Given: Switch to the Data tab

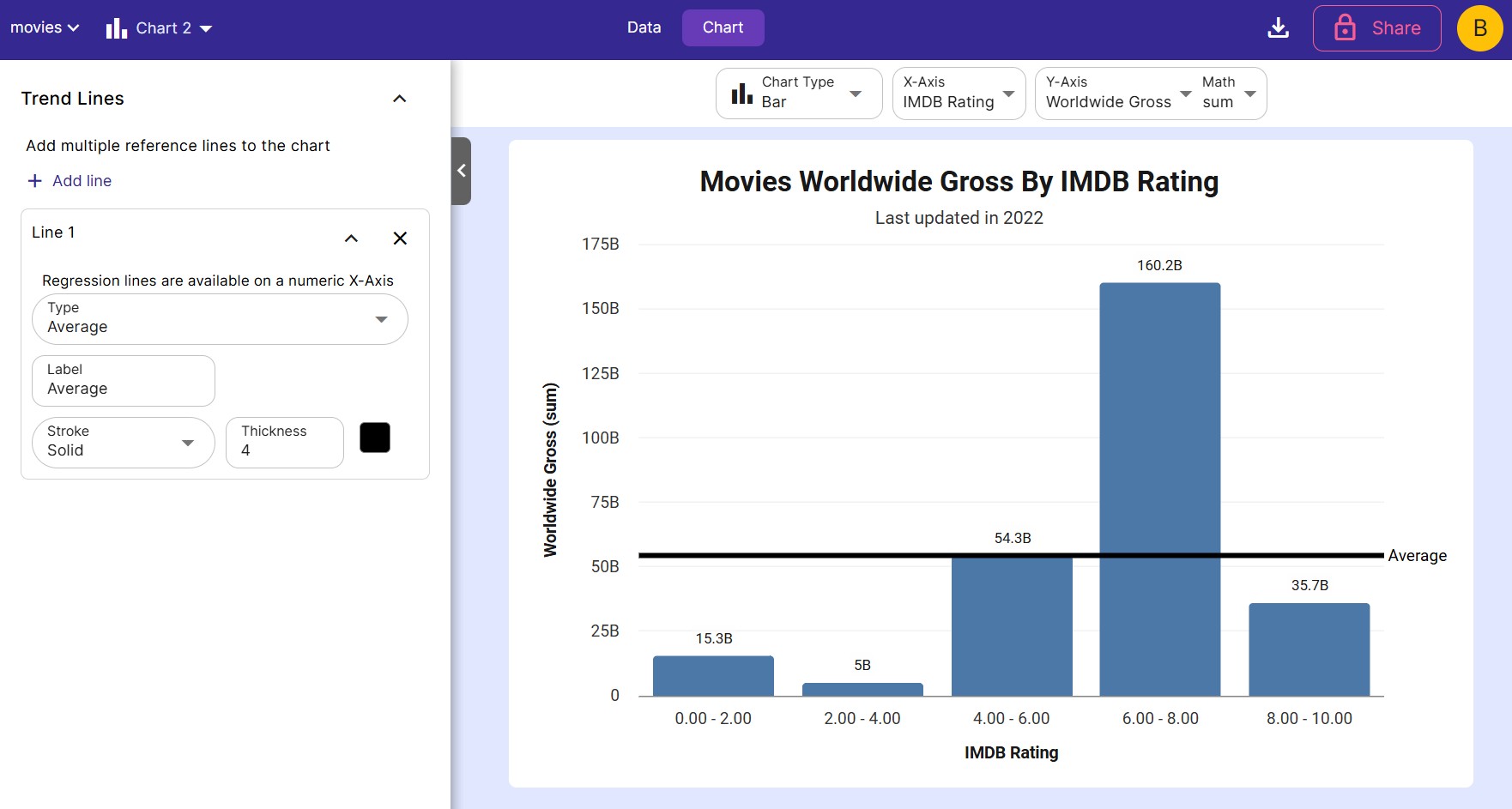Looking at the screenshot, I should pyautogui.click(x=644, y=27).
